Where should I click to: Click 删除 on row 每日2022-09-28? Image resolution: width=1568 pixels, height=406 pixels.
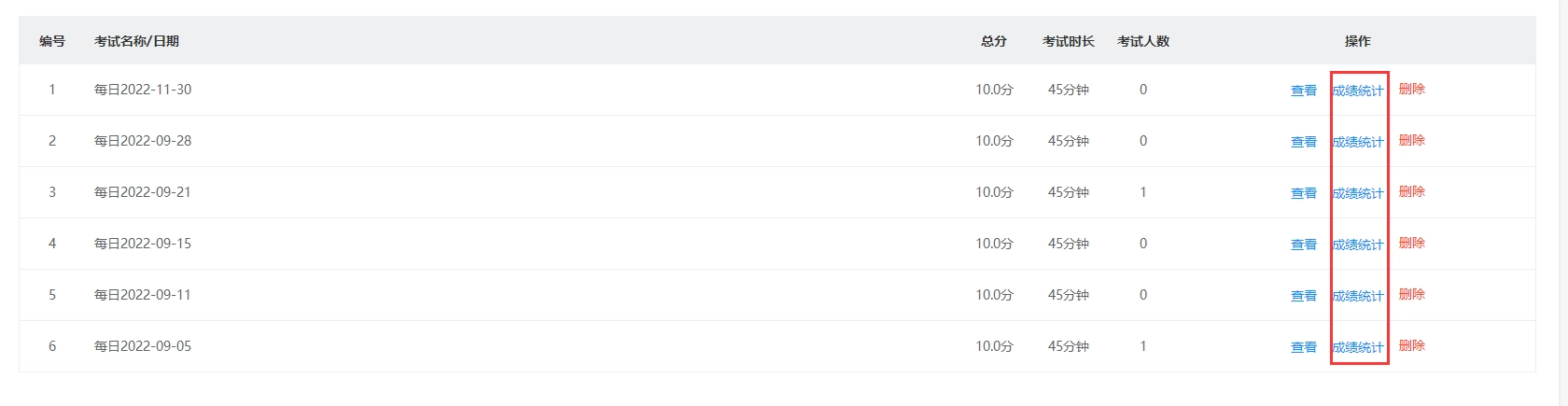(x=1411, y=141)
